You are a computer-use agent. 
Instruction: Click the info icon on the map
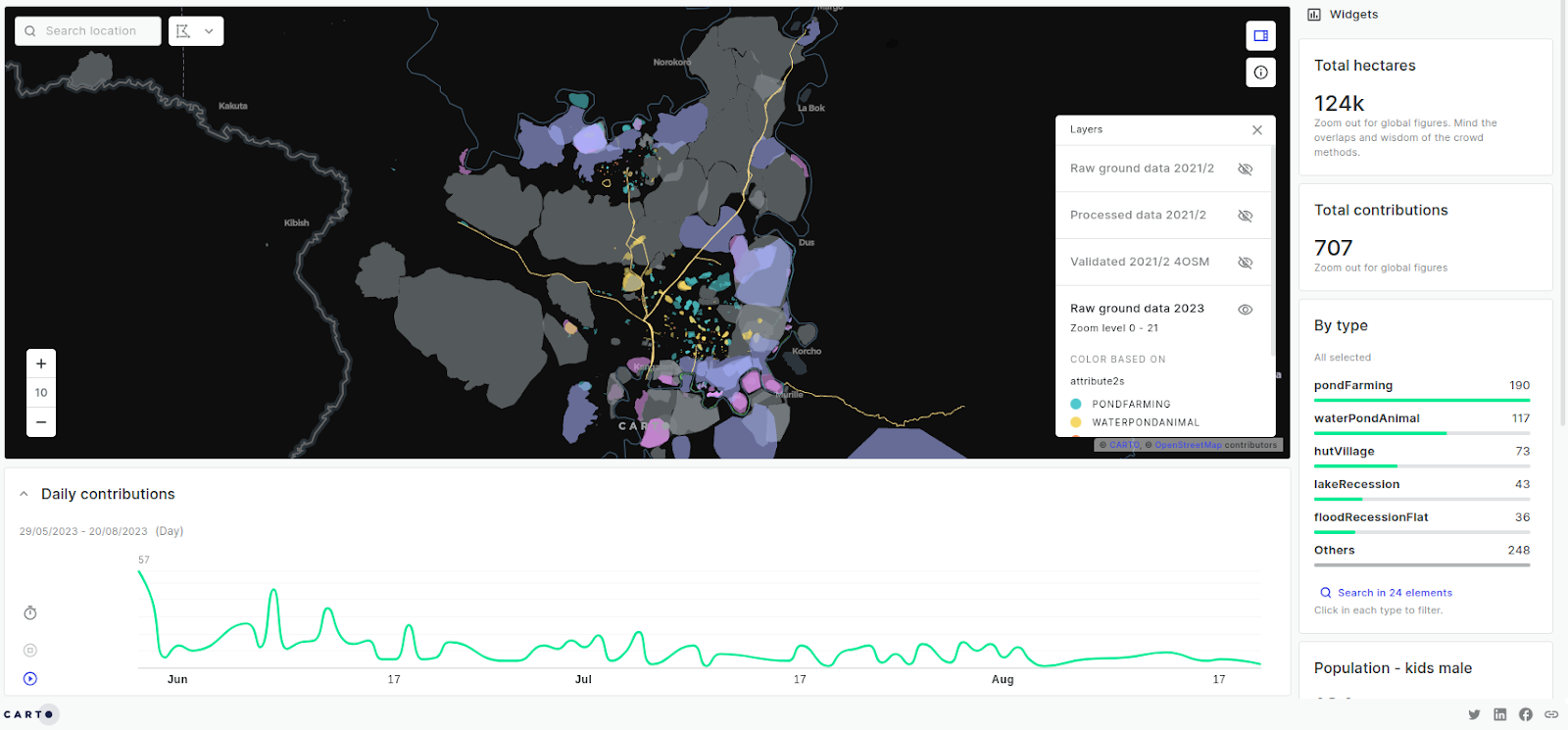coord(1260,73)
